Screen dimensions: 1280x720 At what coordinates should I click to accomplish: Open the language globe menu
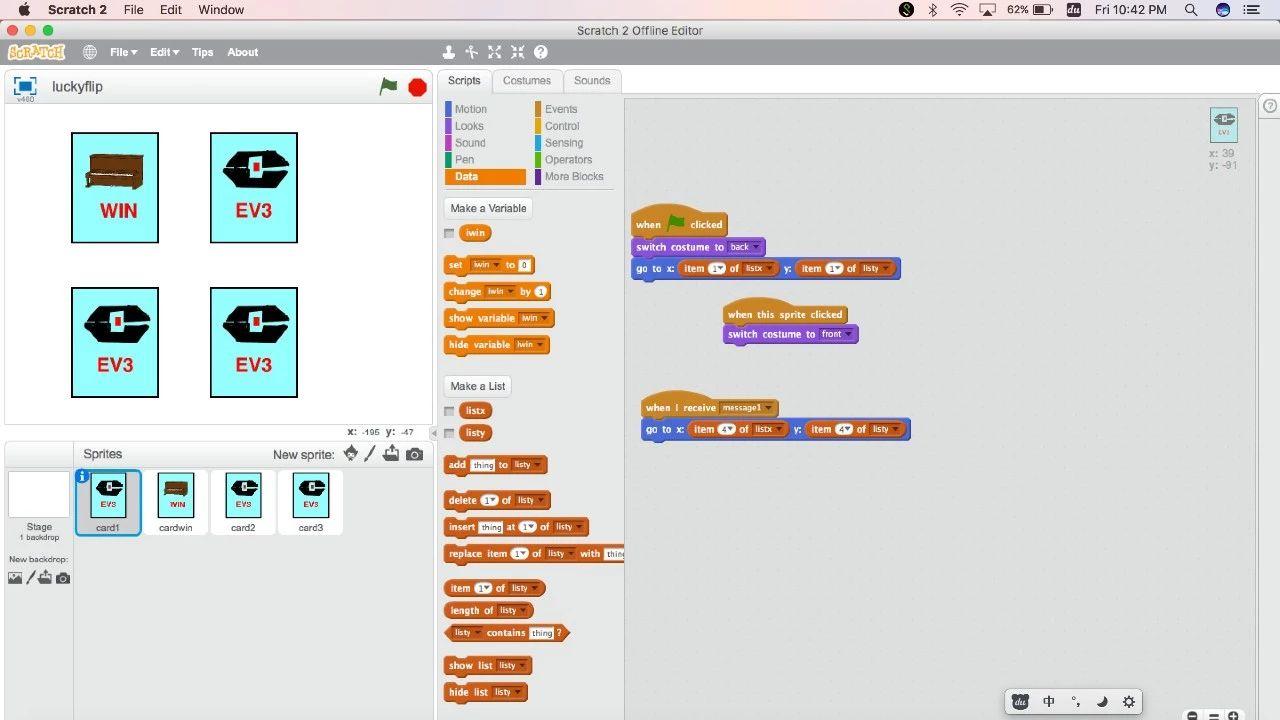click(x=90, y=52)
